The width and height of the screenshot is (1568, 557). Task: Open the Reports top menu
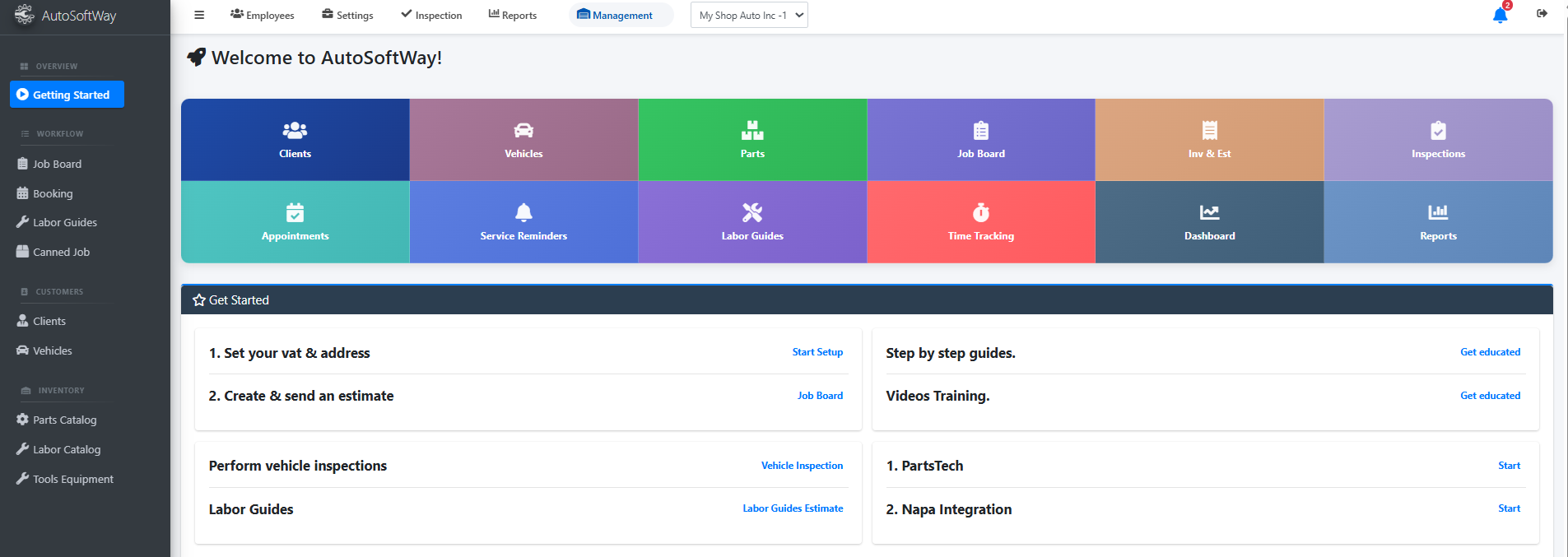(x=513, y=15)
